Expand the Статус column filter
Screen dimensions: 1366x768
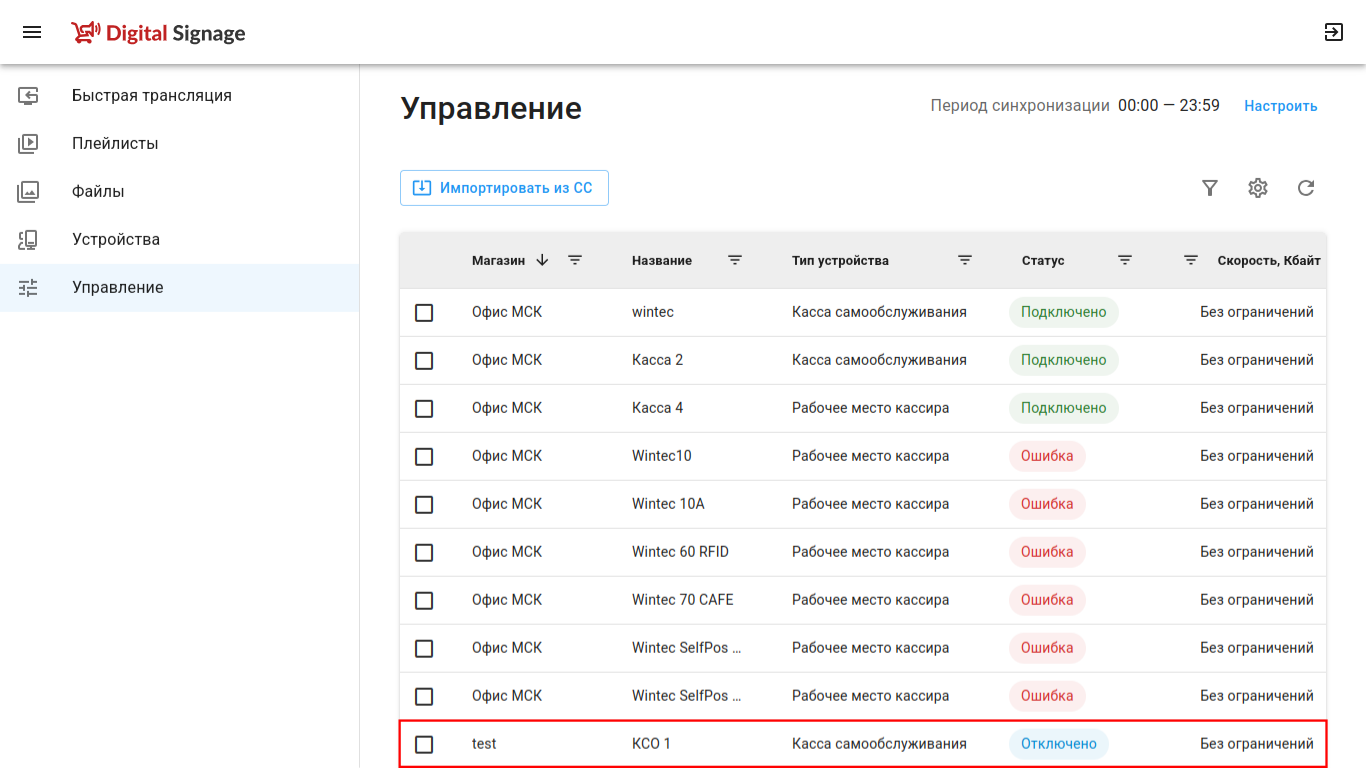1125,260
